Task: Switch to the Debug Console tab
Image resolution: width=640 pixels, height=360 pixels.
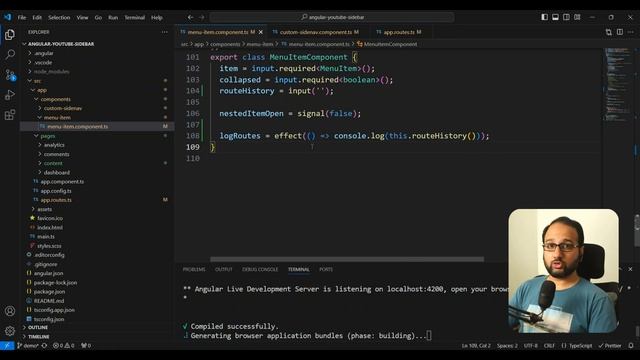Action: point(260,269)
